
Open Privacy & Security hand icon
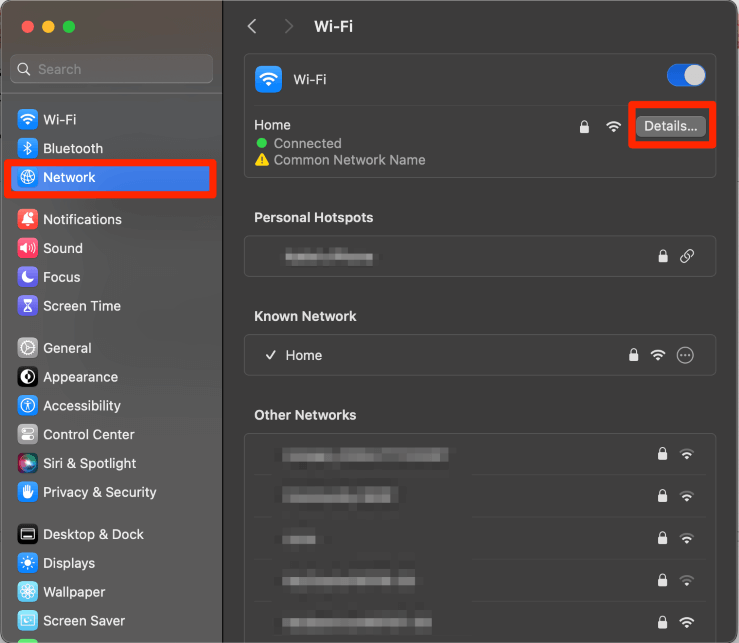[x=27, y=492]
